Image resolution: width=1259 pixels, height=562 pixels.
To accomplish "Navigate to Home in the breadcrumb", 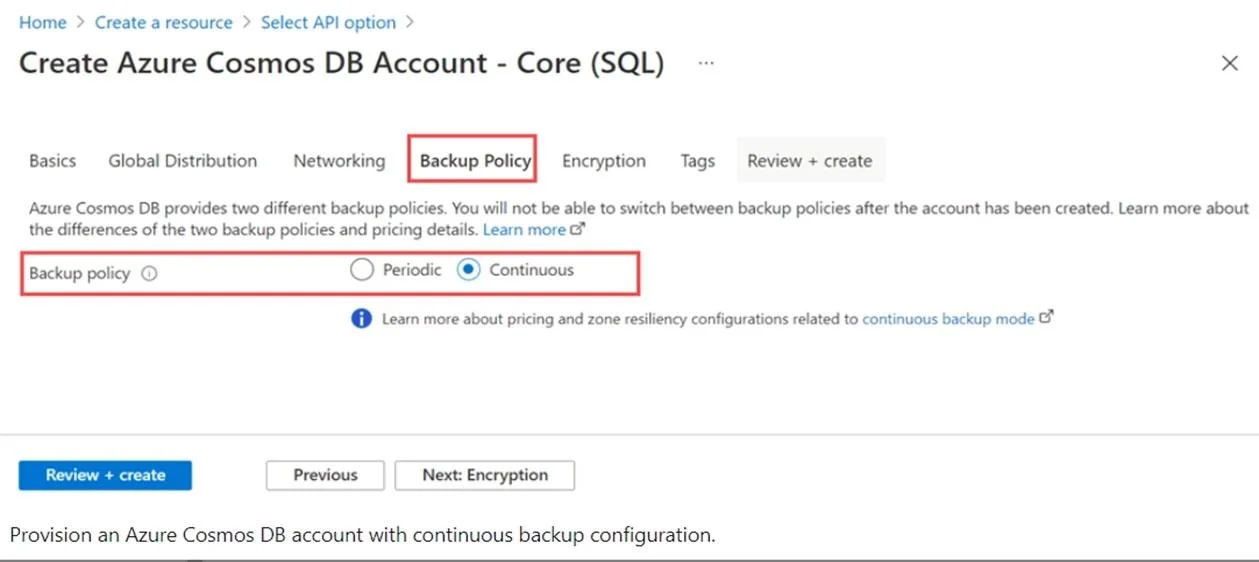I will (42, 22).
